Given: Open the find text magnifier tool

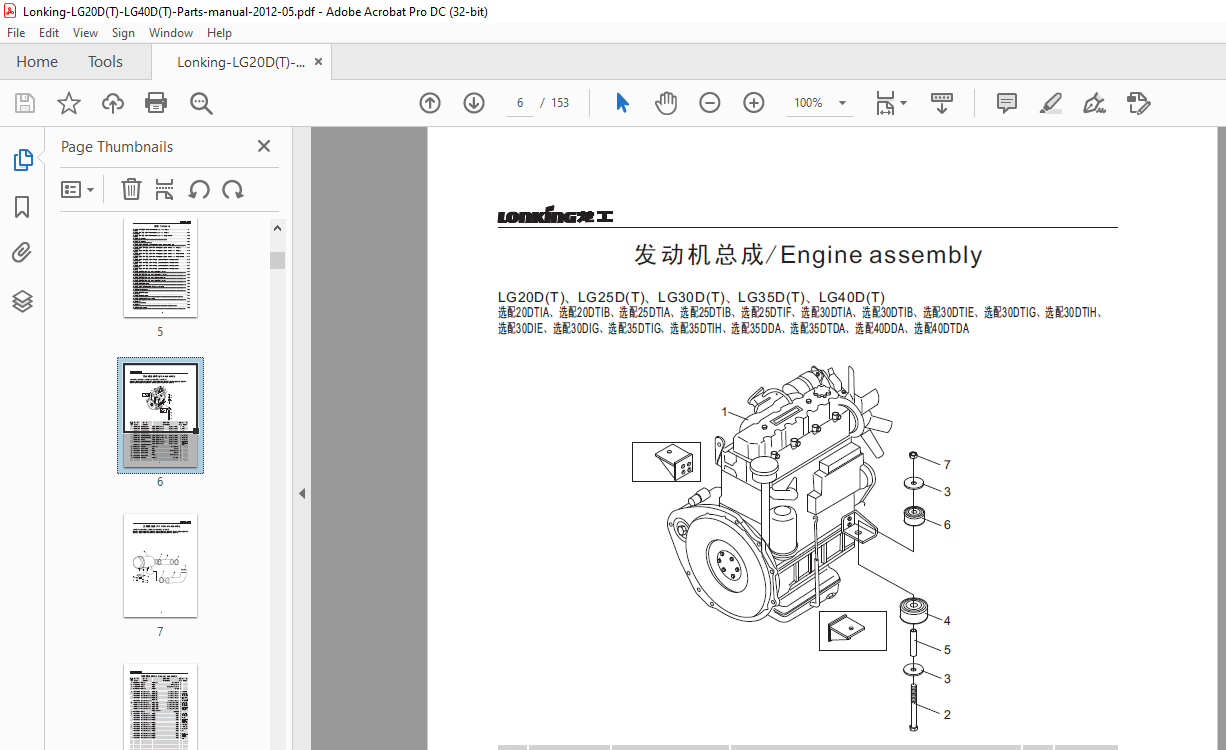Looking at the screenshot, I should tap(201, 103).
